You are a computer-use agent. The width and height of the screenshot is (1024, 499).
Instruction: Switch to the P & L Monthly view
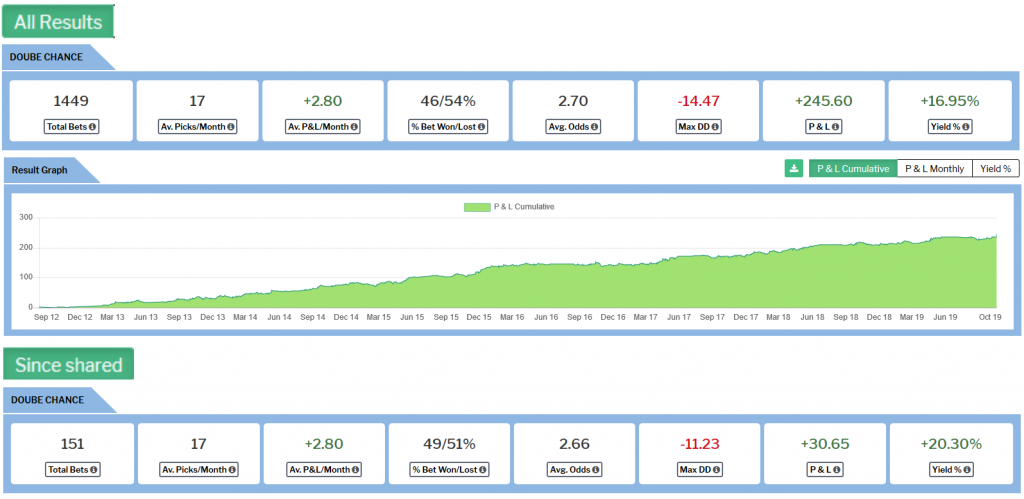[x=934, y=169]
